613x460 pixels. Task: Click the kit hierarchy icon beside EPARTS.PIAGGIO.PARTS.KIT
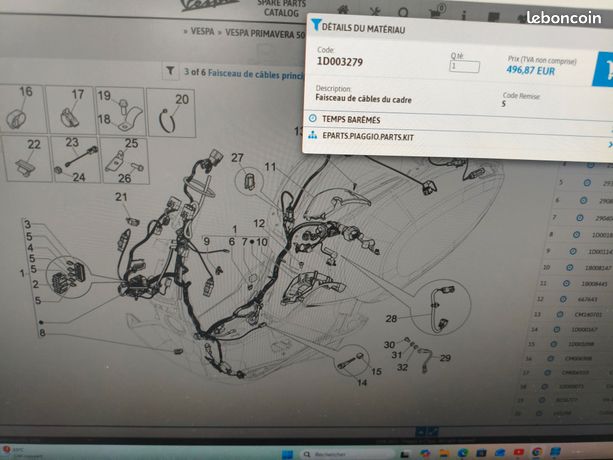pos(312,135)
